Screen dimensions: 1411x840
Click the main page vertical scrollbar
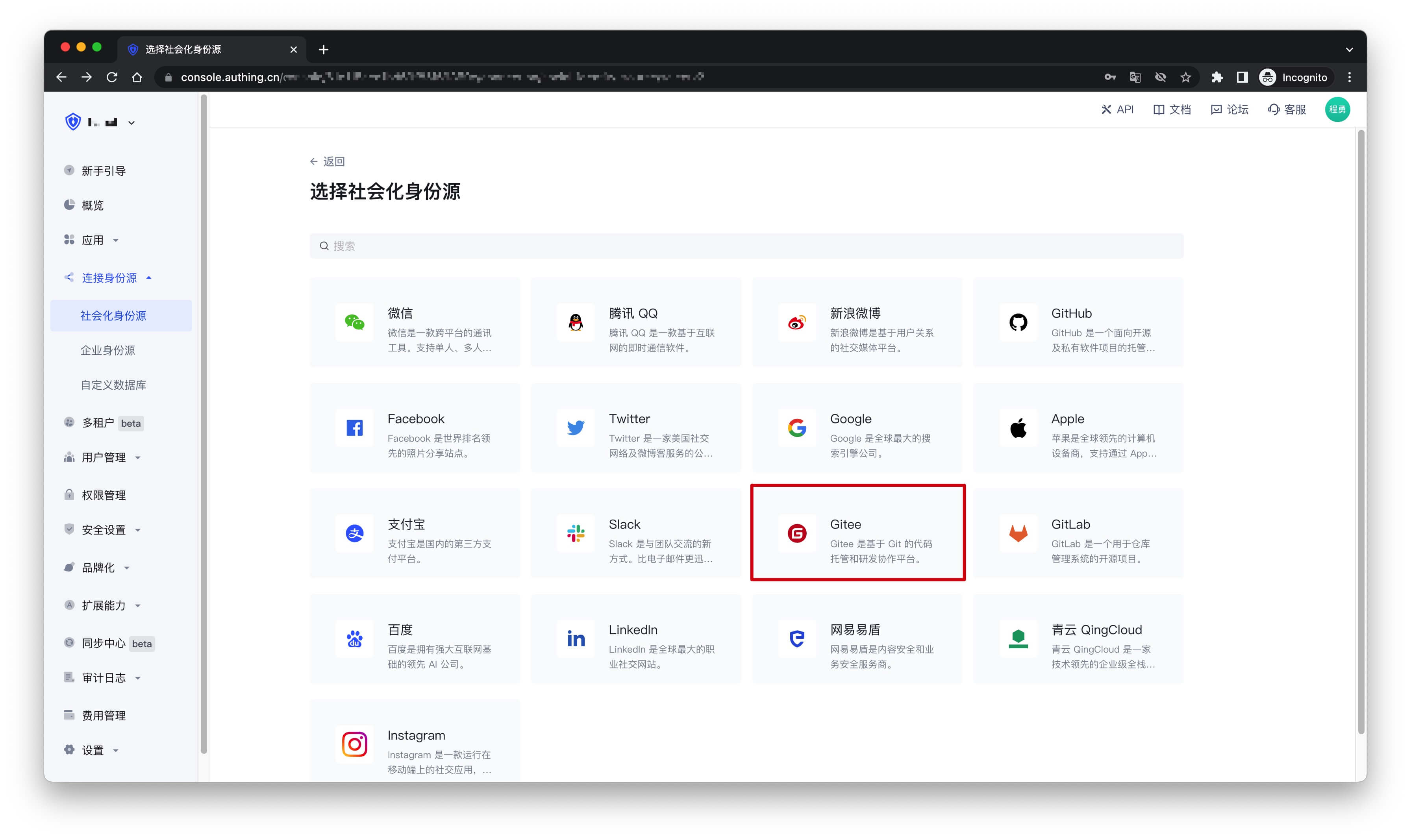(x=1361, y=430)
